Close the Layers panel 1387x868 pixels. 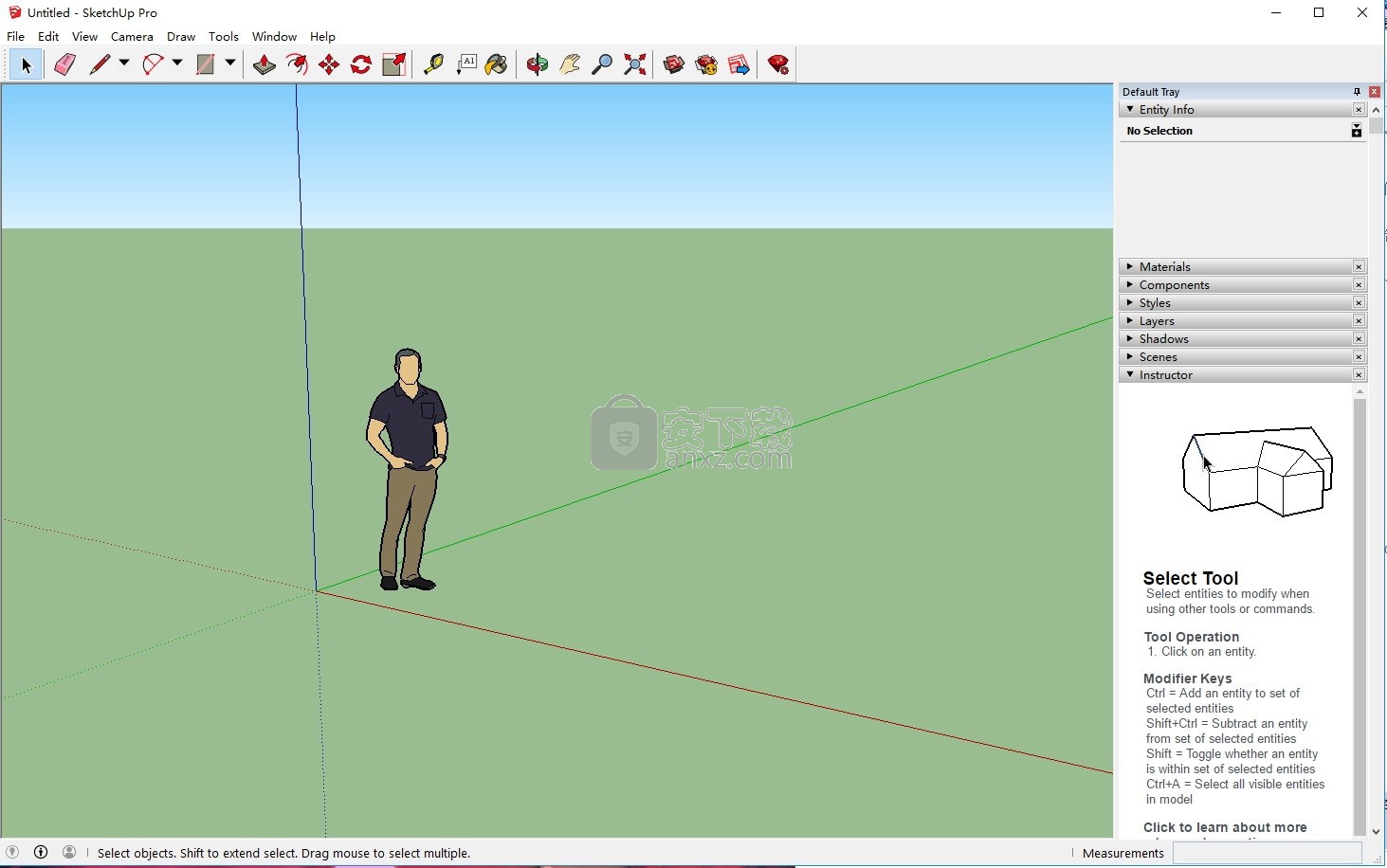click(x=1359, y=321)
